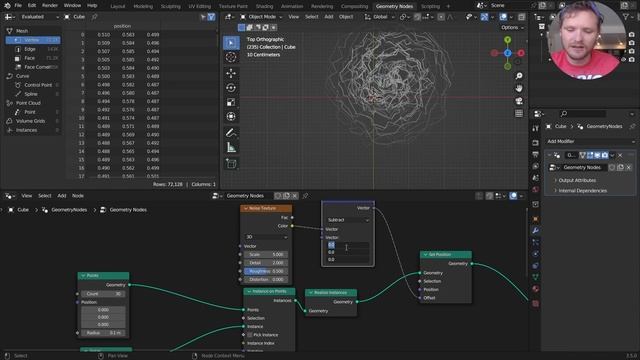This screenshot has width=640, height=360.
Task: Open the Modifiers wrench tab in properties
Action: pyautogui.click(x=536, y=231)
